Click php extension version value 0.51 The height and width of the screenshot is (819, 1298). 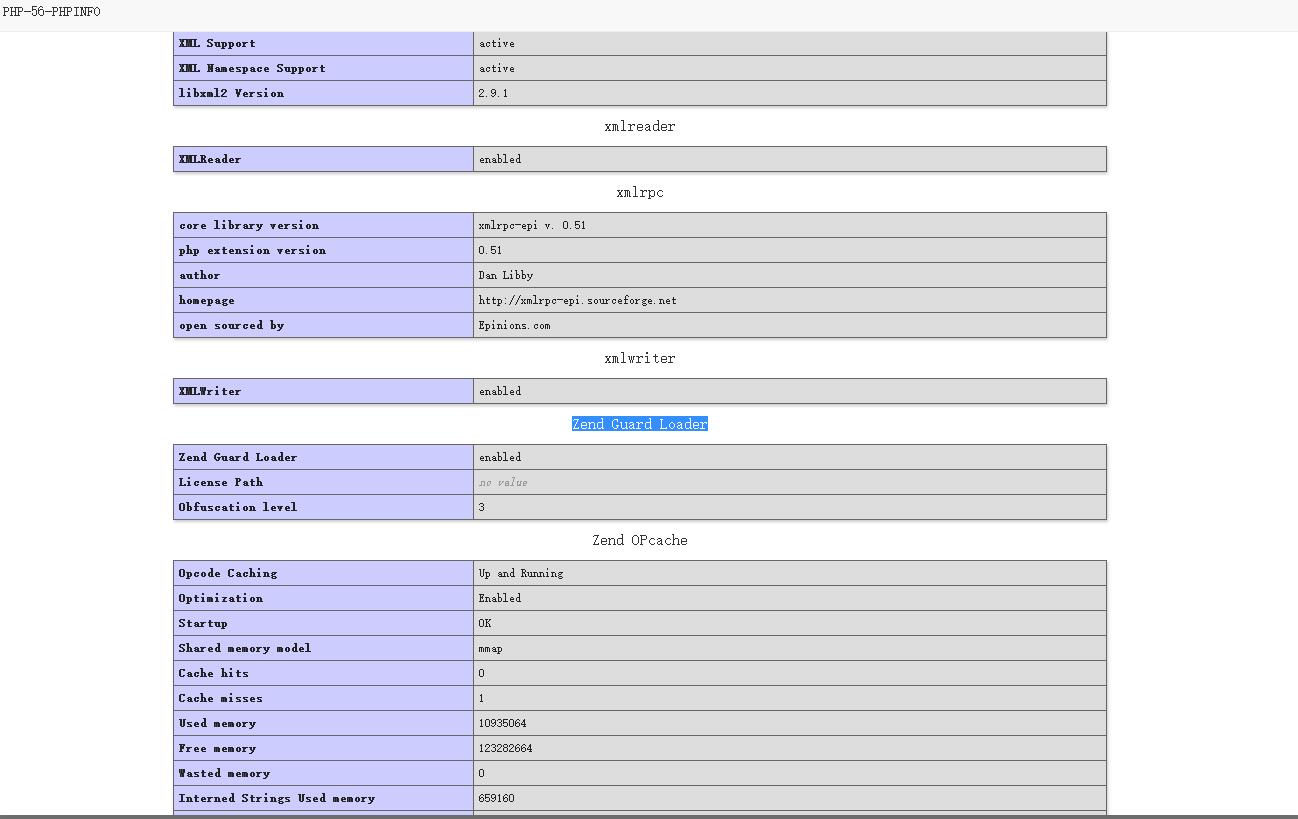pos(490,250)
